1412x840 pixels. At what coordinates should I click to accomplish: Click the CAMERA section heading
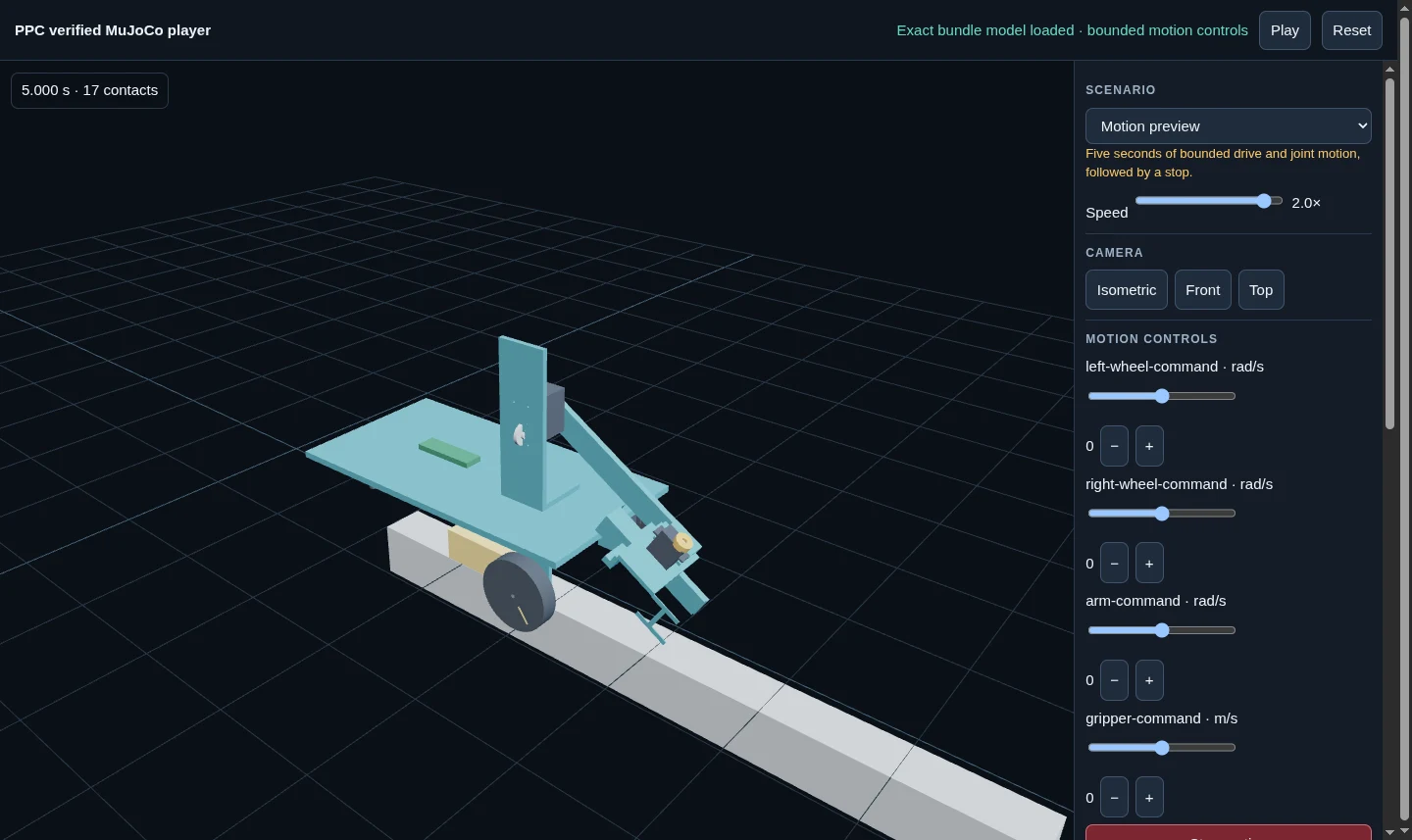pyautogui.click(x=1114, y=253)
